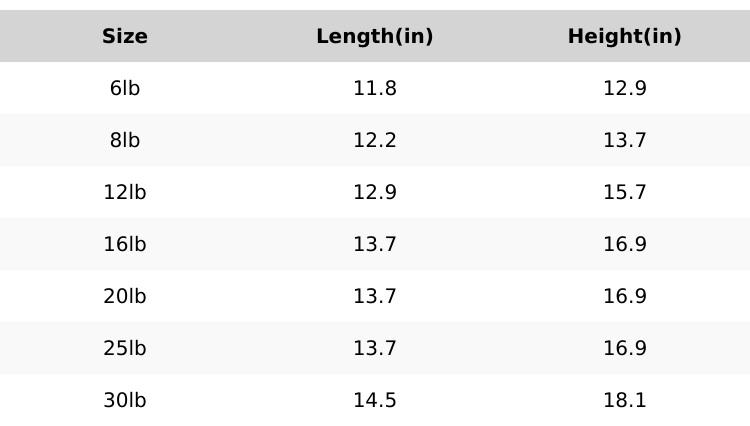The image size is (750, 426).
Task: Click the Length(in) column header
Action: (375, 37)
